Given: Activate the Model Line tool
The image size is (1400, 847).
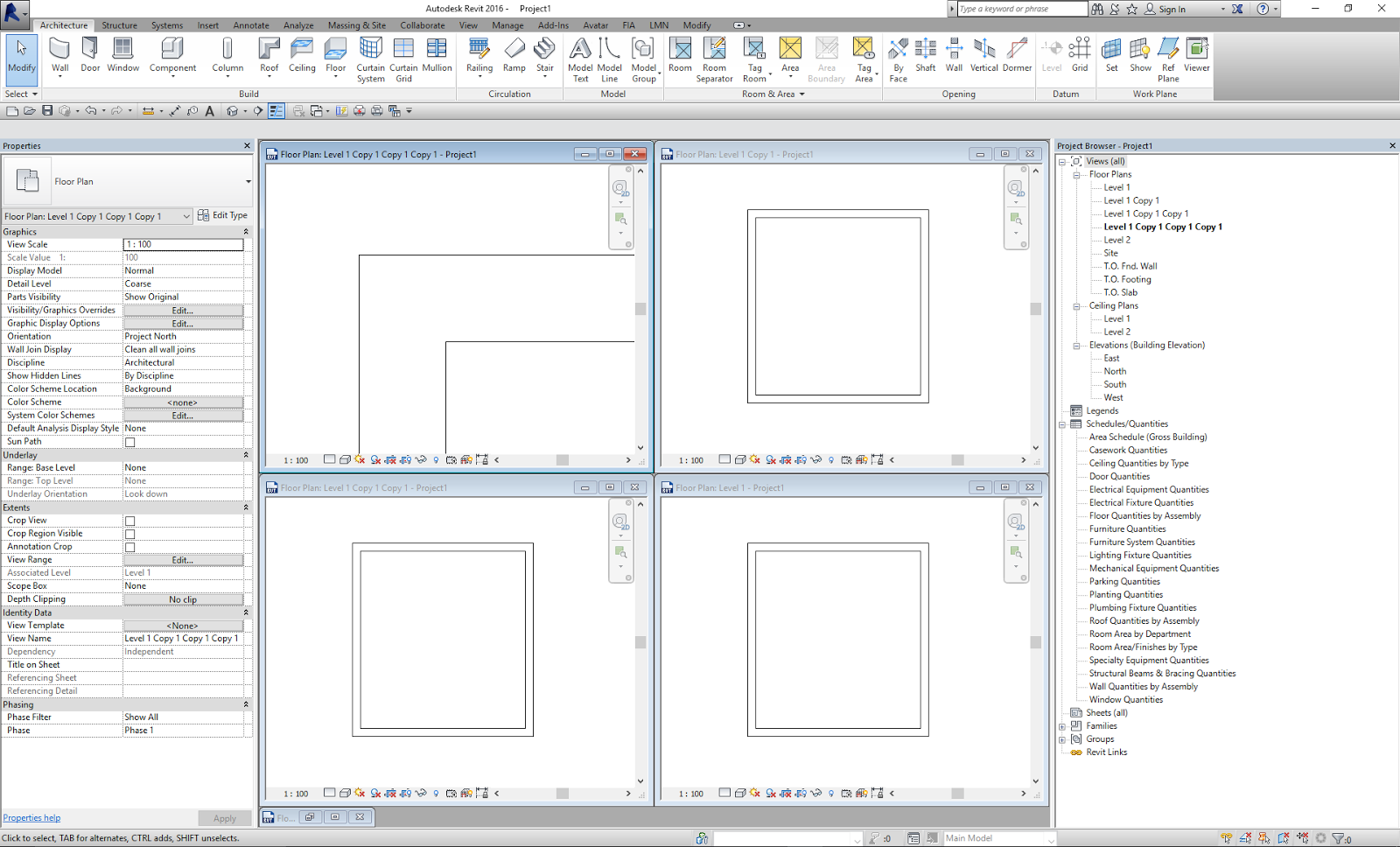Looking at the screenshot, I should [610, 59].
